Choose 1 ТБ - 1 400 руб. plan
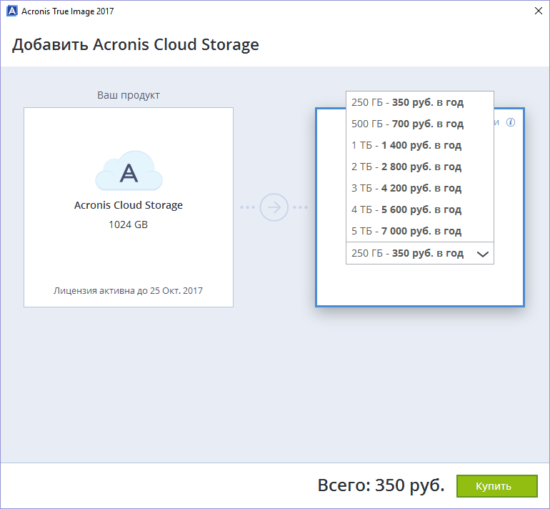The width and height of the screenshot is (550, 509). pyautogui.click(x=420, y=145)
